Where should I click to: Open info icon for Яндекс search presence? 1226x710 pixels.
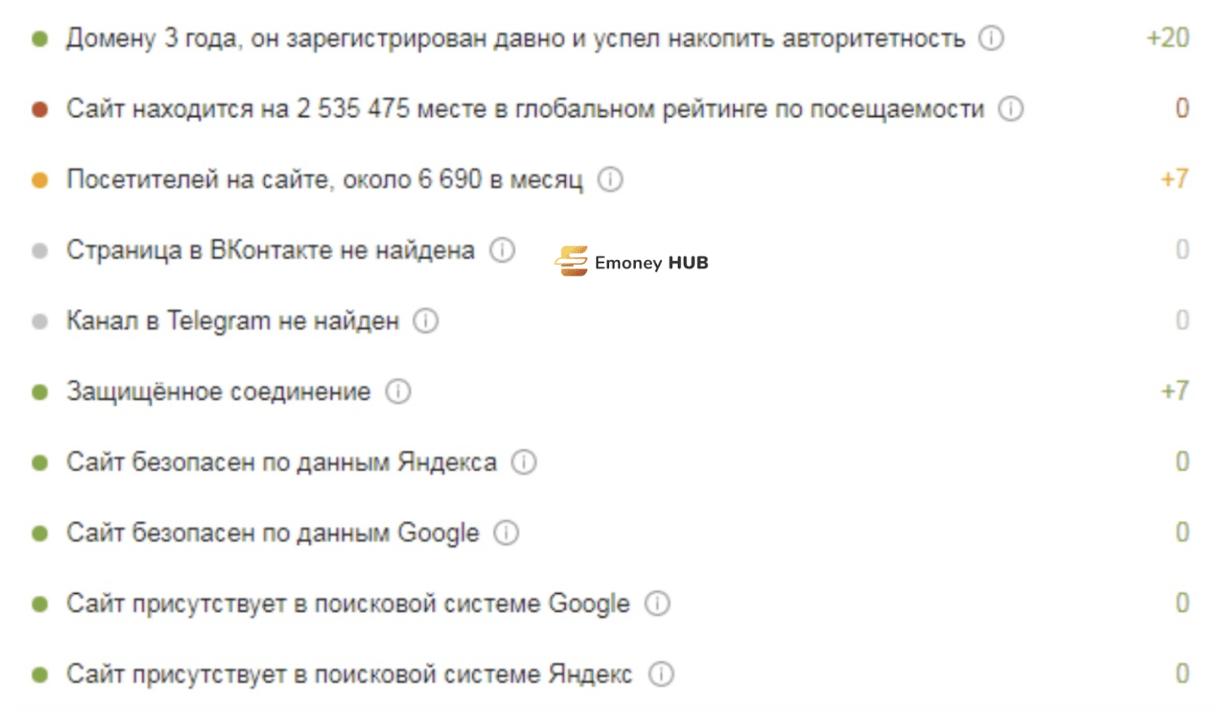[660, 675]
